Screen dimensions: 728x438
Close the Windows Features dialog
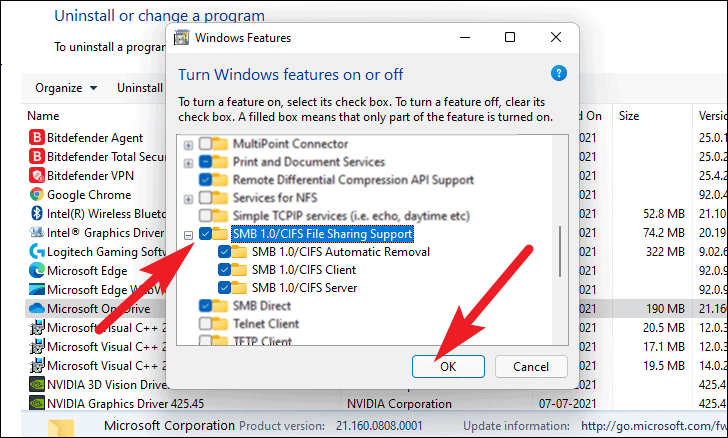coord(556,37)
